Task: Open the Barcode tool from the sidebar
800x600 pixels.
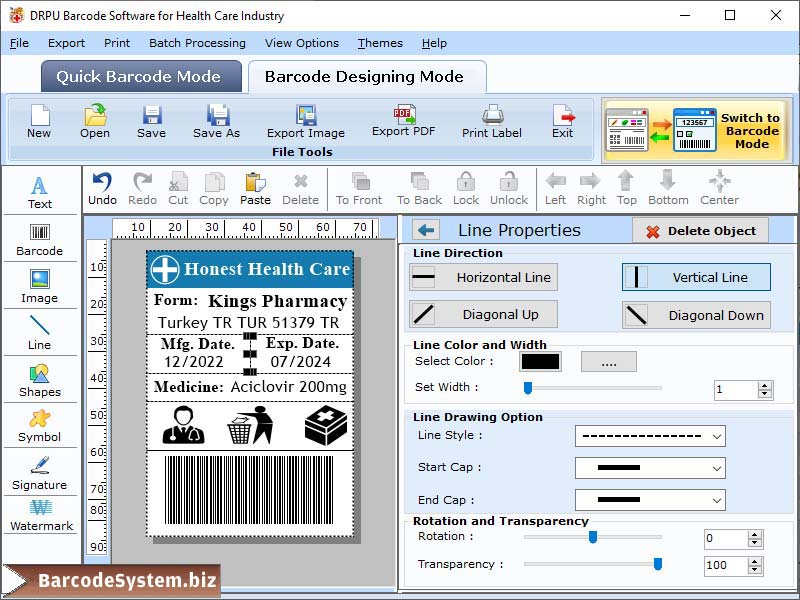Action: coord(40,238)
